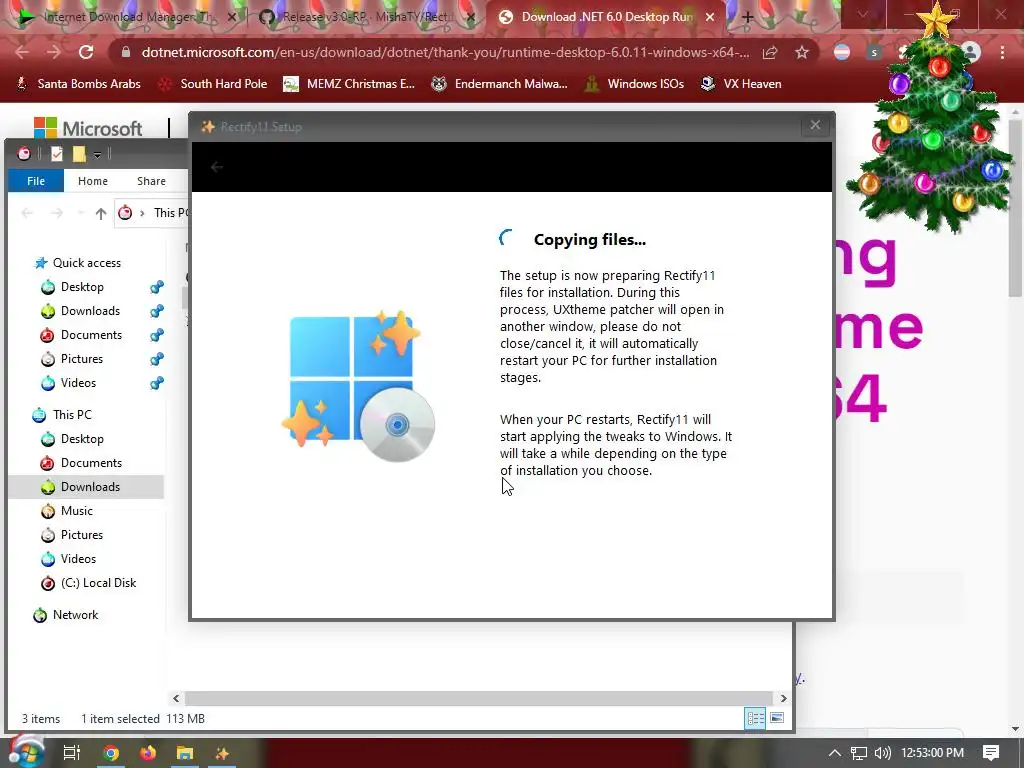Open File tab in File Explorer
Viewport: 1024px width, 768px height.
[36, 181]
